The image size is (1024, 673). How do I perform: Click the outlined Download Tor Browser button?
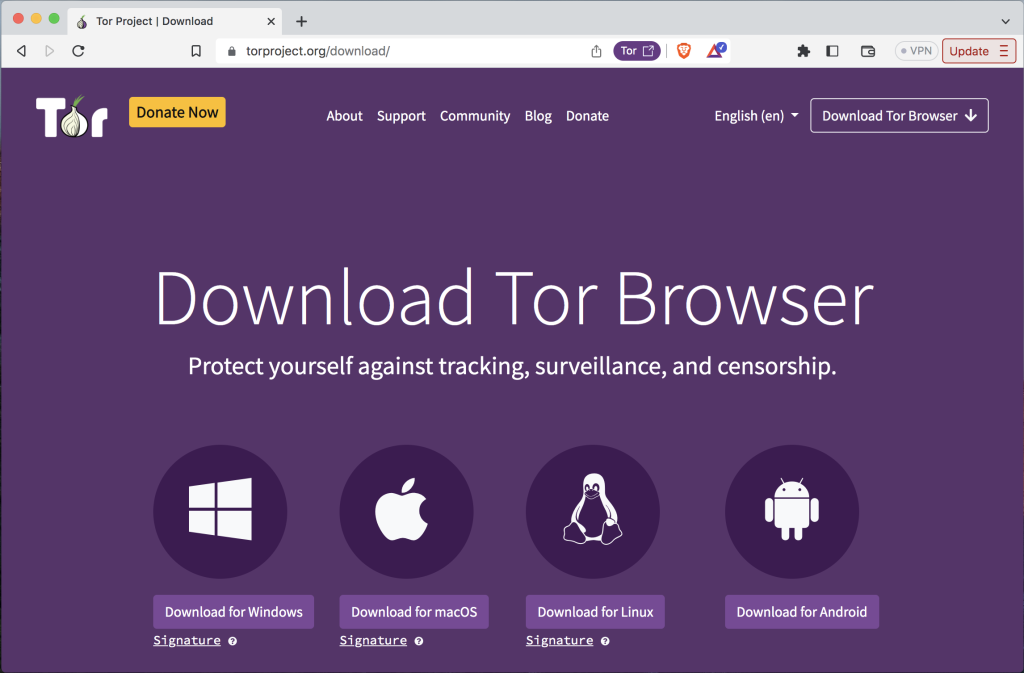pyautogui.click(x=899, y=116)
